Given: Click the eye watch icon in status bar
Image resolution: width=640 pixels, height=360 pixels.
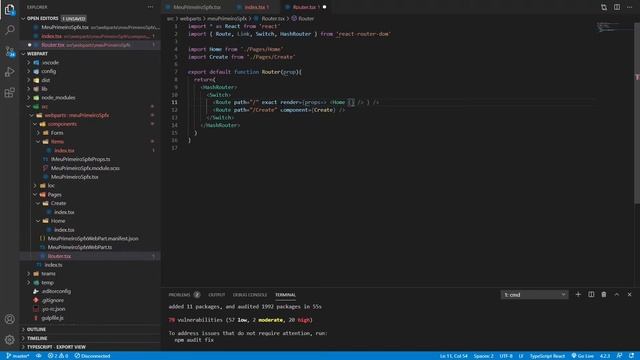Looking at the screenshot, I should (x=39, y=356).
